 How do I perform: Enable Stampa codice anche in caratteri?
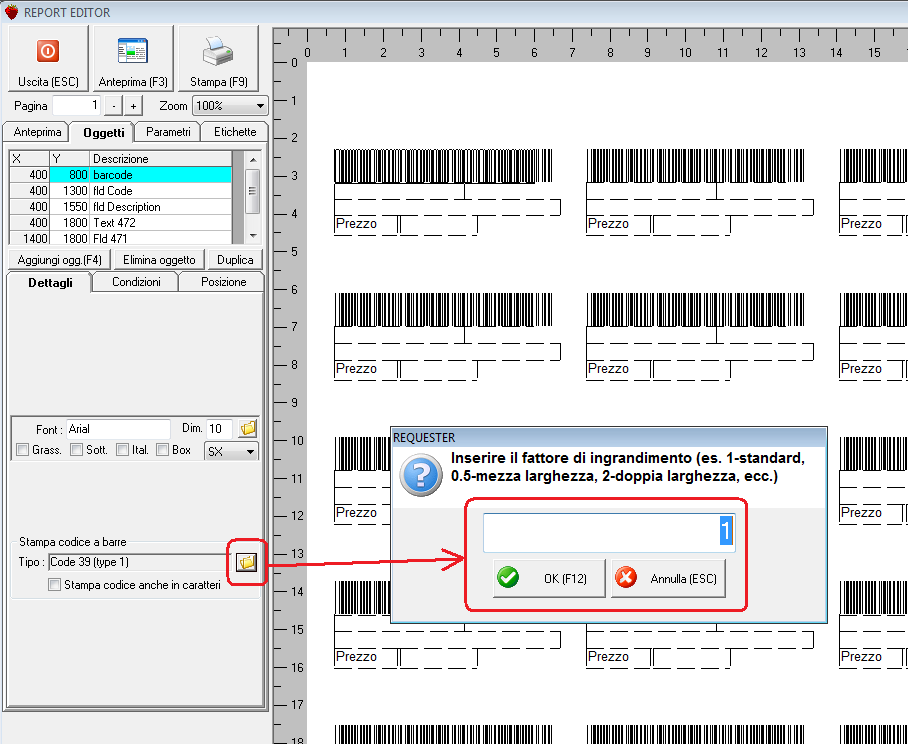pos(54,585)
